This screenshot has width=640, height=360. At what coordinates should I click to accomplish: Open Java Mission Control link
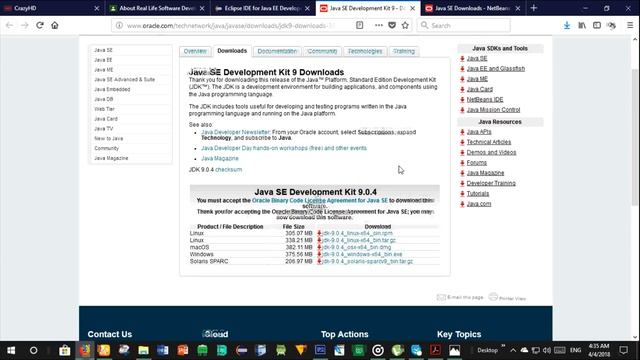point(493,110)
